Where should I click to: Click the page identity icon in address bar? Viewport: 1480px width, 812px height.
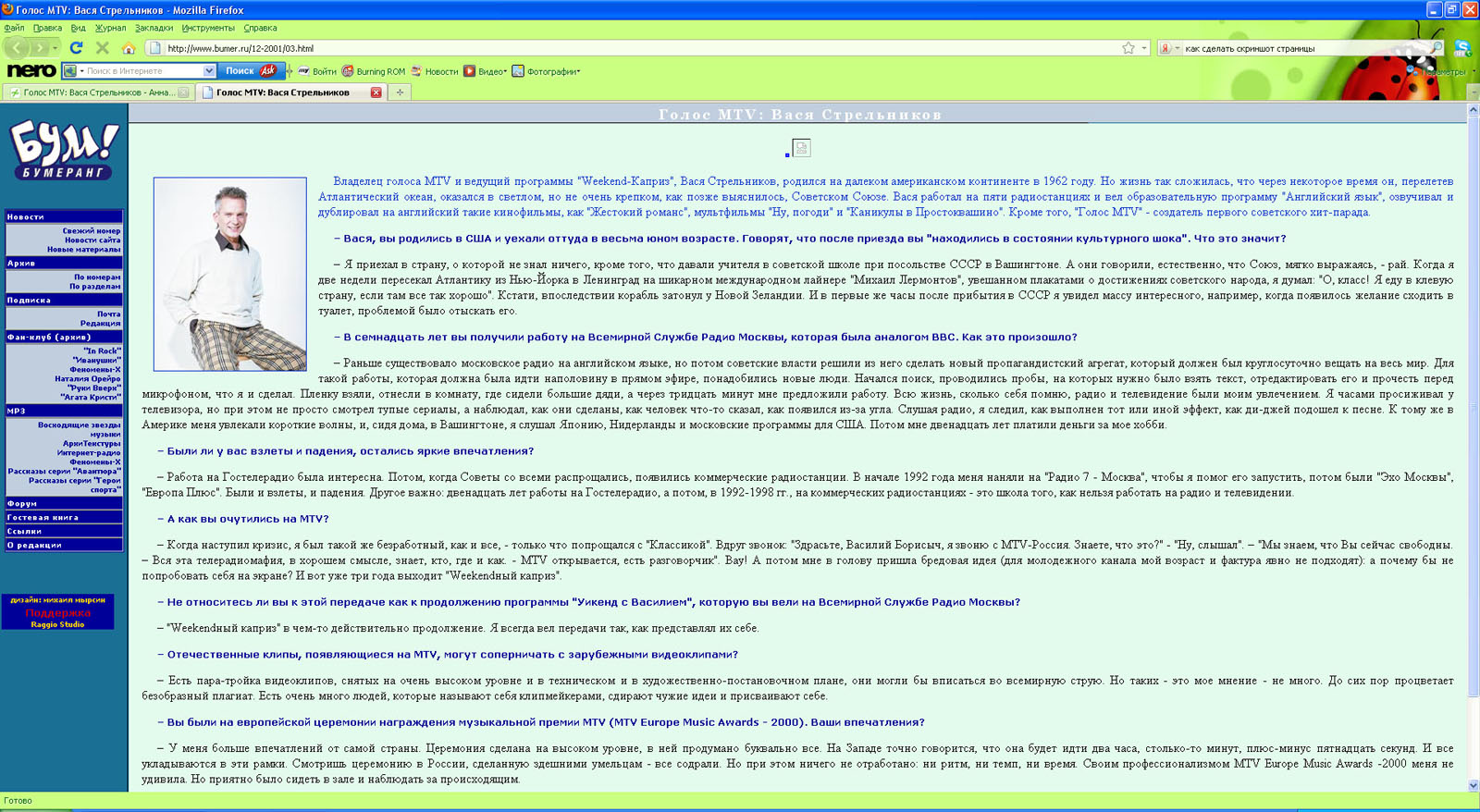[x=155, y=48]
